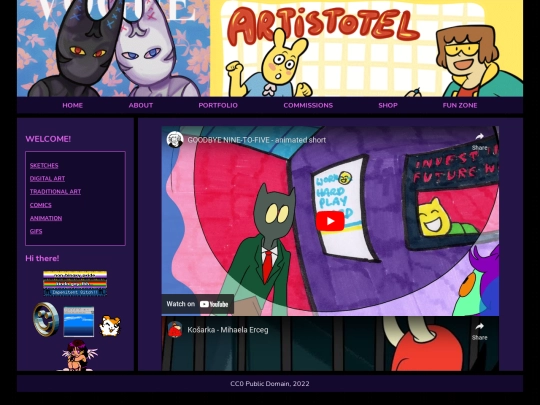Open the GIFS sidebar link
Viewport: 540px width, 405px height.
tap(36, 231)
